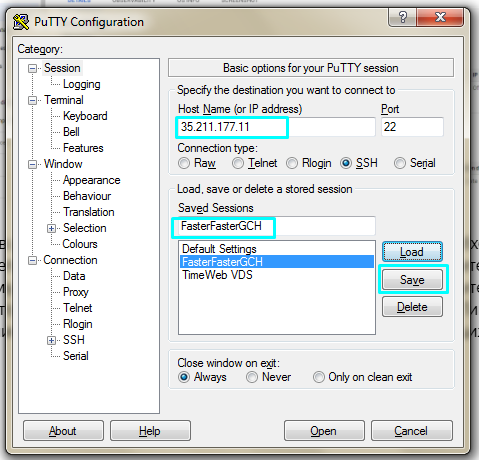The image size is (479, 460).
Task: Open the Window category
Action: pos(63,164)
